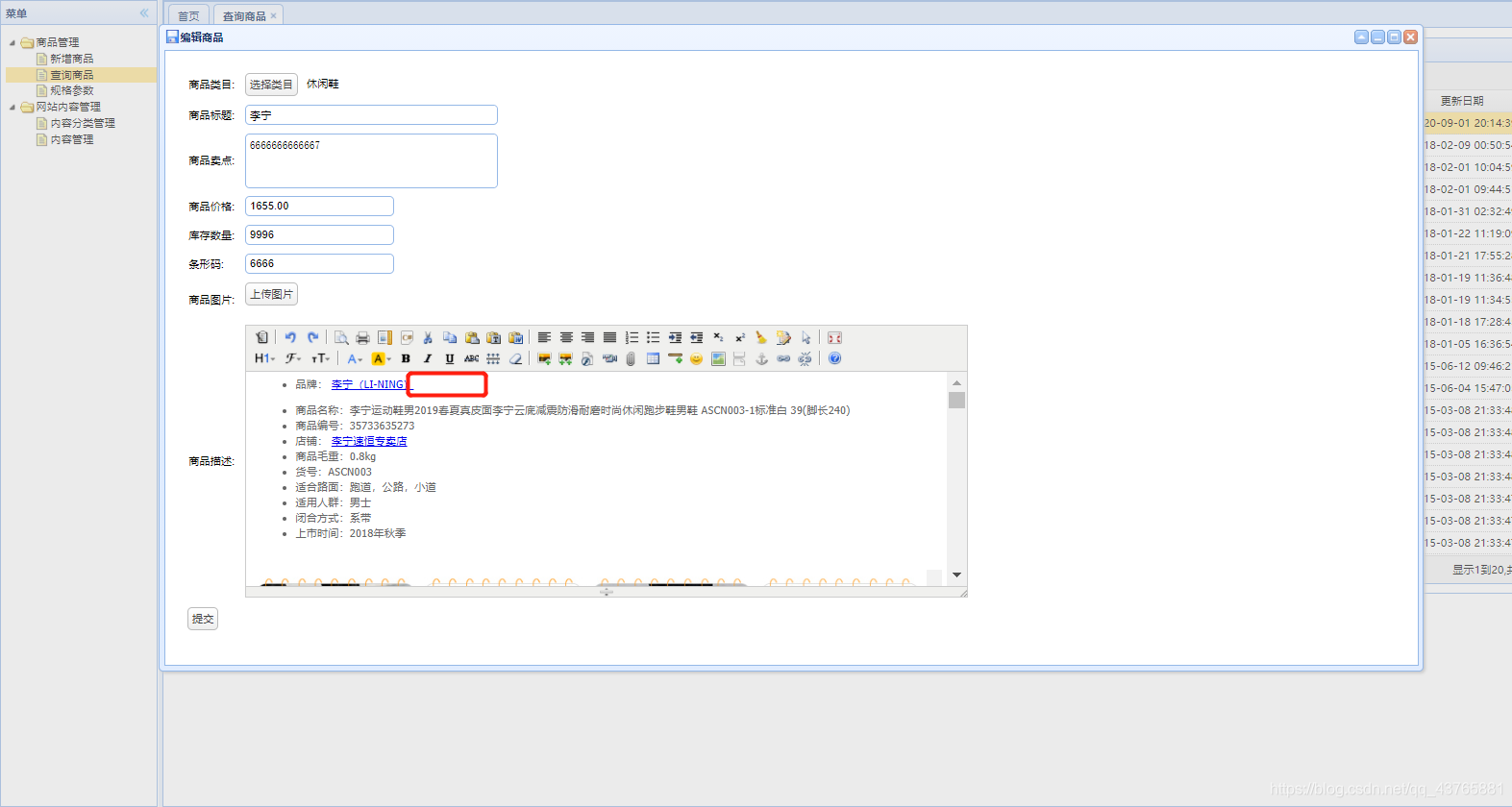Select 查询商品 in the menu tree
The image size is (1512, 807).
click(x=71, y=75)
